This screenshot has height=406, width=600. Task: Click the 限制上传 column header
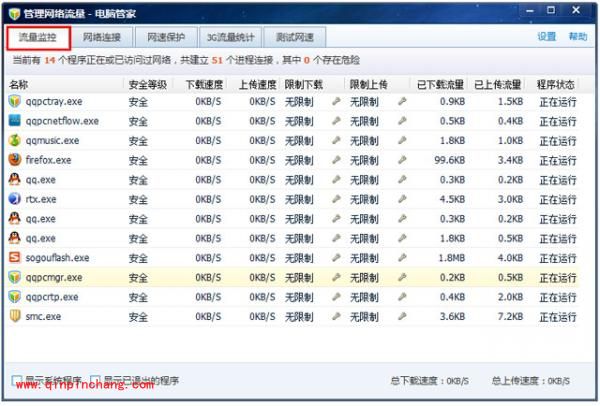coord(368,85)
